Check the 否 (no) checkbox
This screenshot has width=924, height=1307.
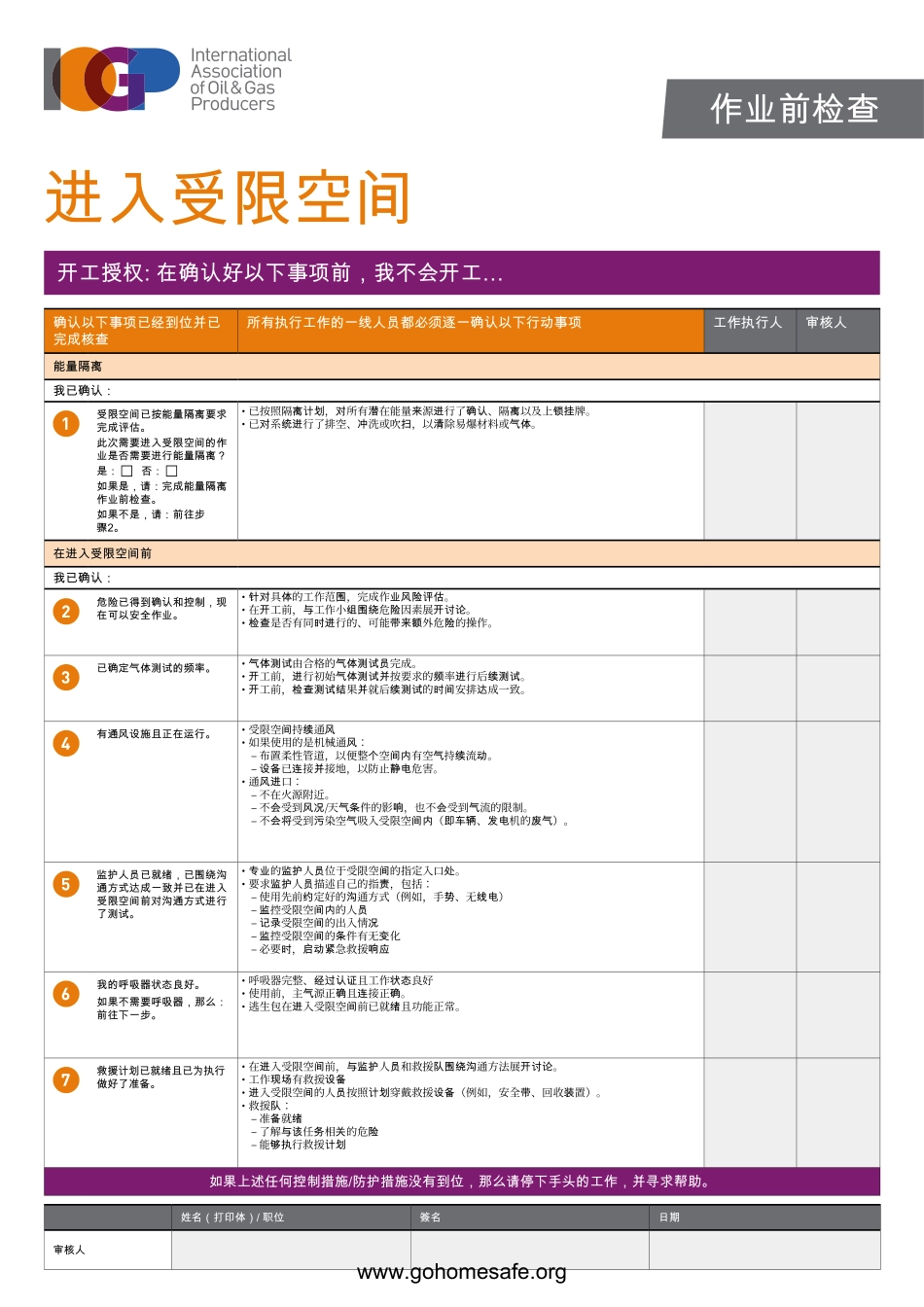click(171, 471)
